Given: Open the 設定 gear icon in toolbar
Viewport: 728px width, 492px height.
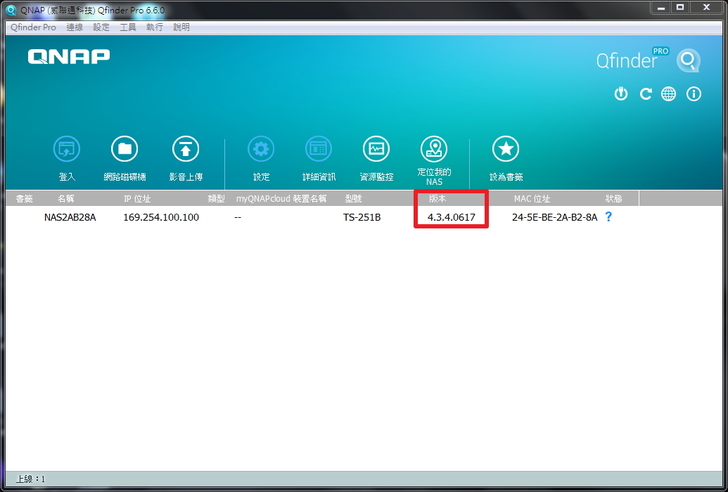Looking at the screenshot, I should coord(261,150).
